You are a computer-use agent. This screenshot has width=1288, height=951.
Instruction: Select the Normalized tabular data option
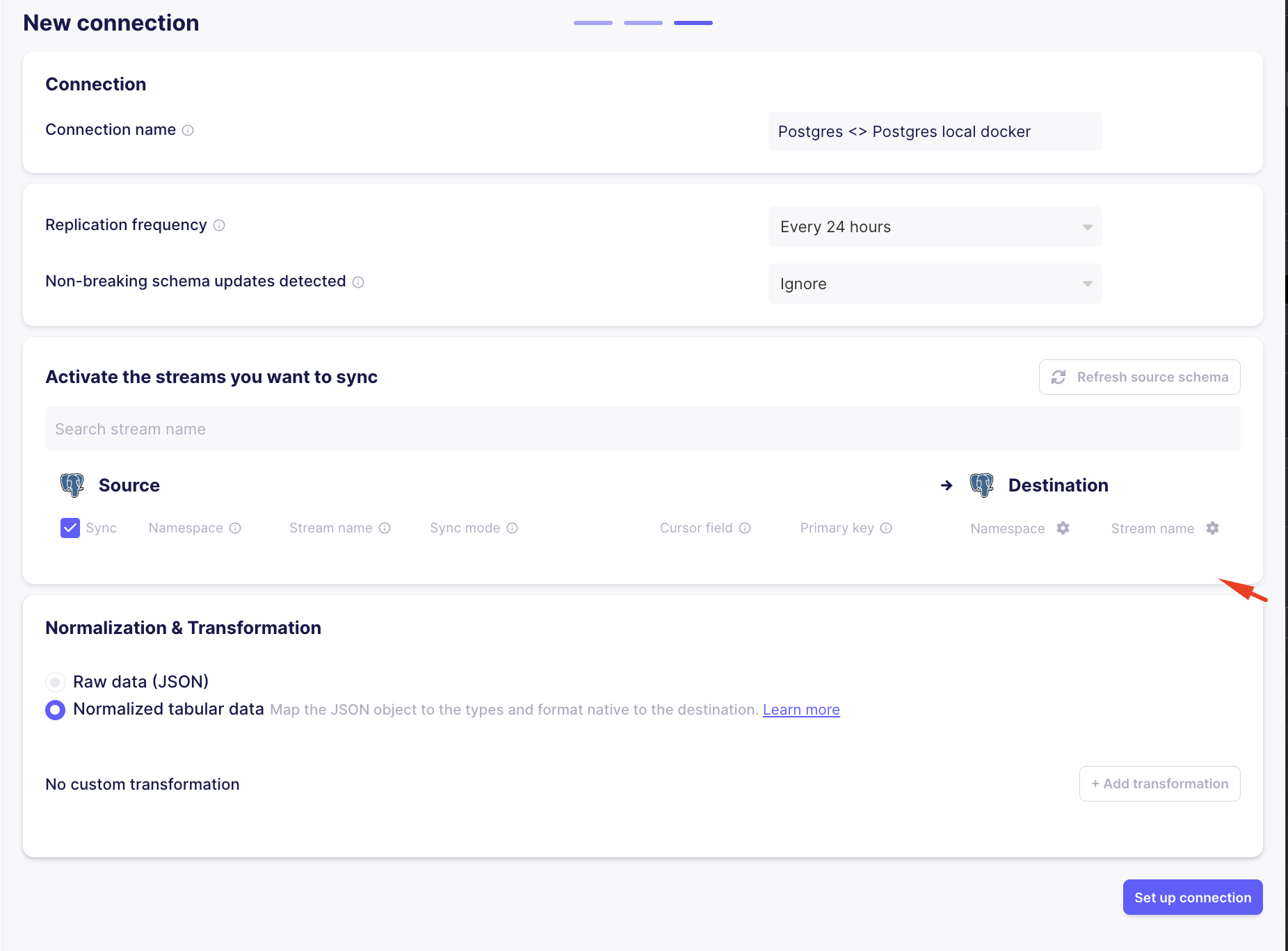point(55,710)
